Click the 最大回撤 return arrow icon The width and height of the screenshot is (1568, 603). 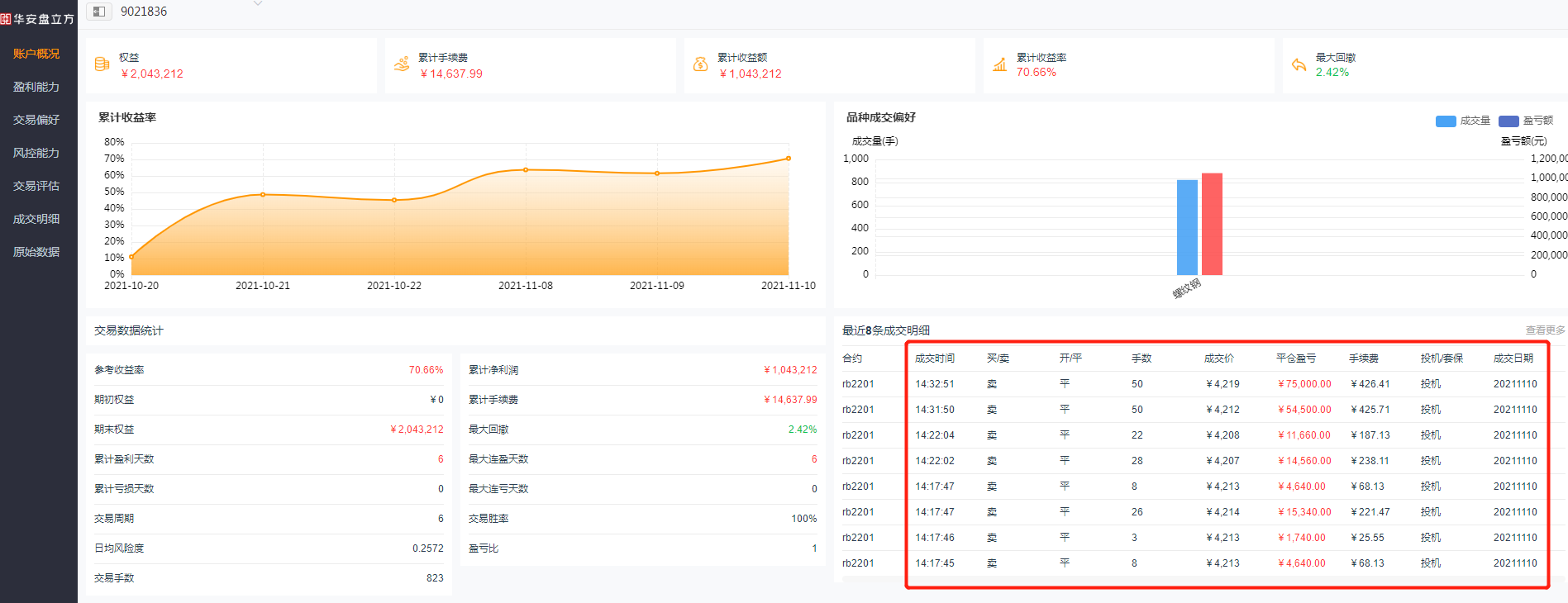[x=1299, y=64]
